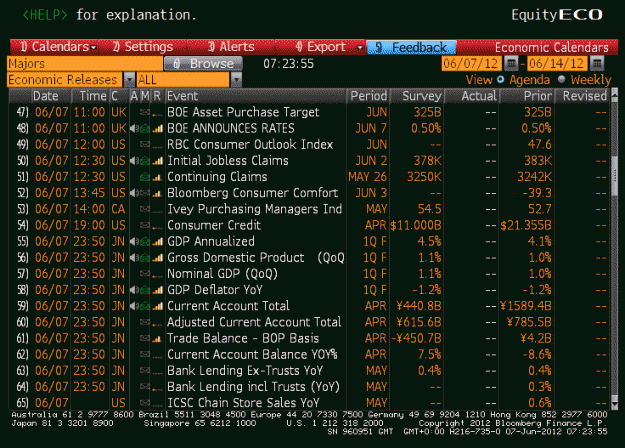This screenshot has height=448, width=625.
Task: Open relevance bars for GDP Annualized
Action: [157, 242]
